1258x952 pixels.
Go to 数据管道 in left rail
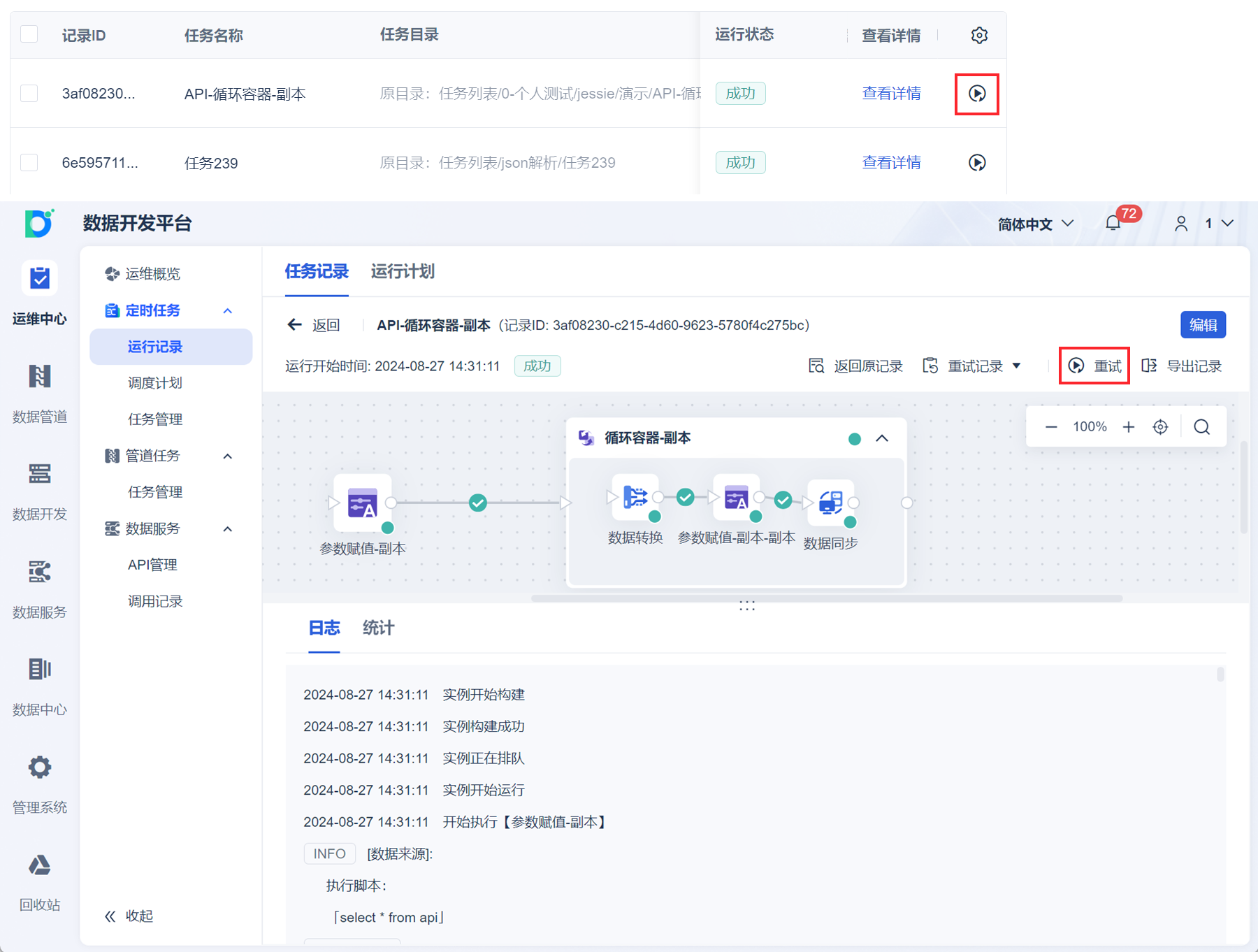click(40, 393)
